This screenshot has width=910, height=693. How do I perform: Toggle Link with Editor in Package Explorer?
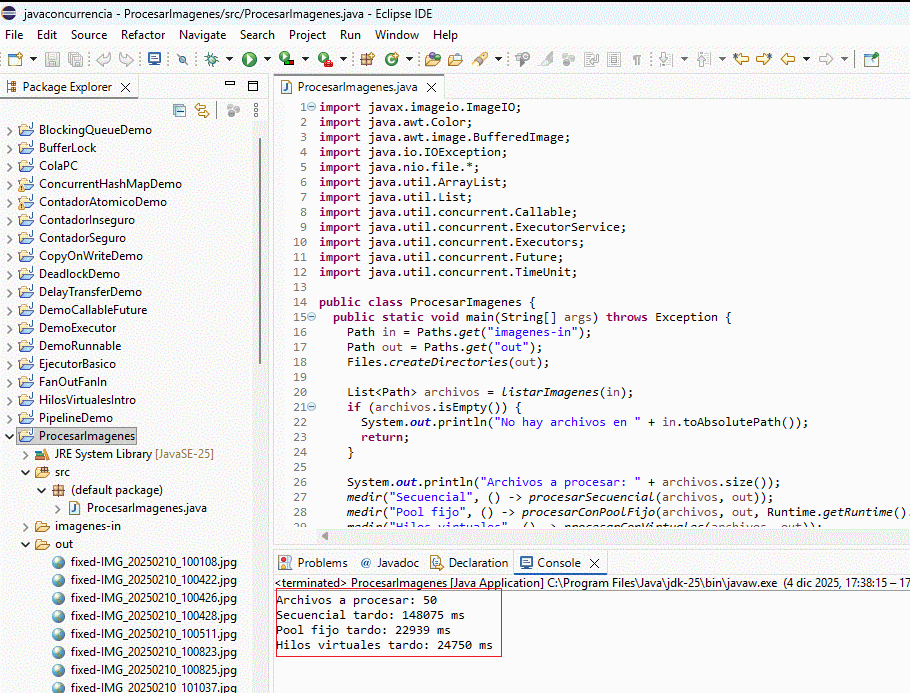(202, 110)
